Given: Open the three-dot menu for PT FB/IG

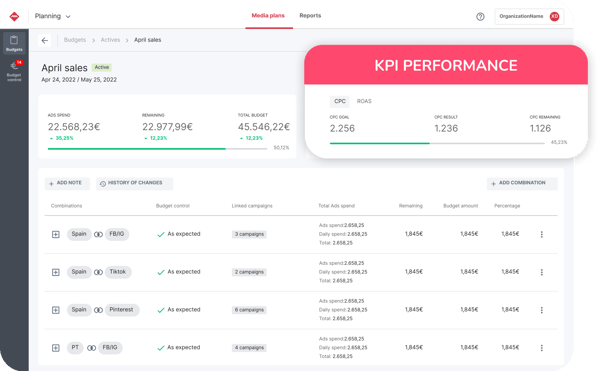Looking at the screenshot, I should coord(541,348).
